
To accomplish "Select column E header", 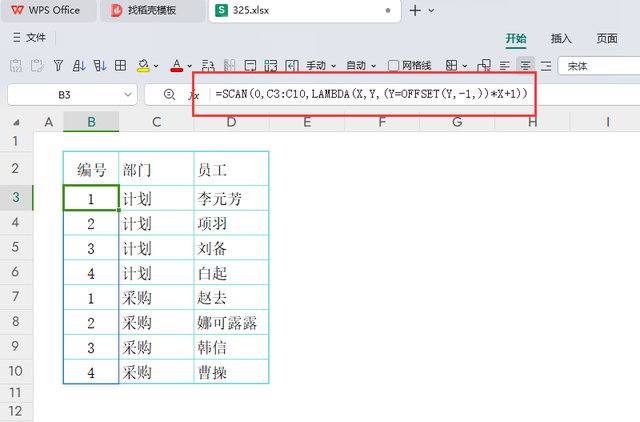I will [x=307, y=122].
